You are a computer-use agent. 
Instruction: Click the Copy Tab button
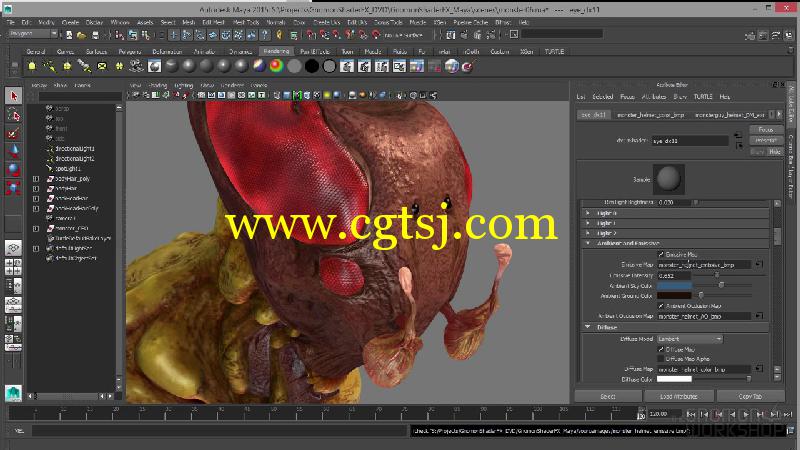point(750,396)
